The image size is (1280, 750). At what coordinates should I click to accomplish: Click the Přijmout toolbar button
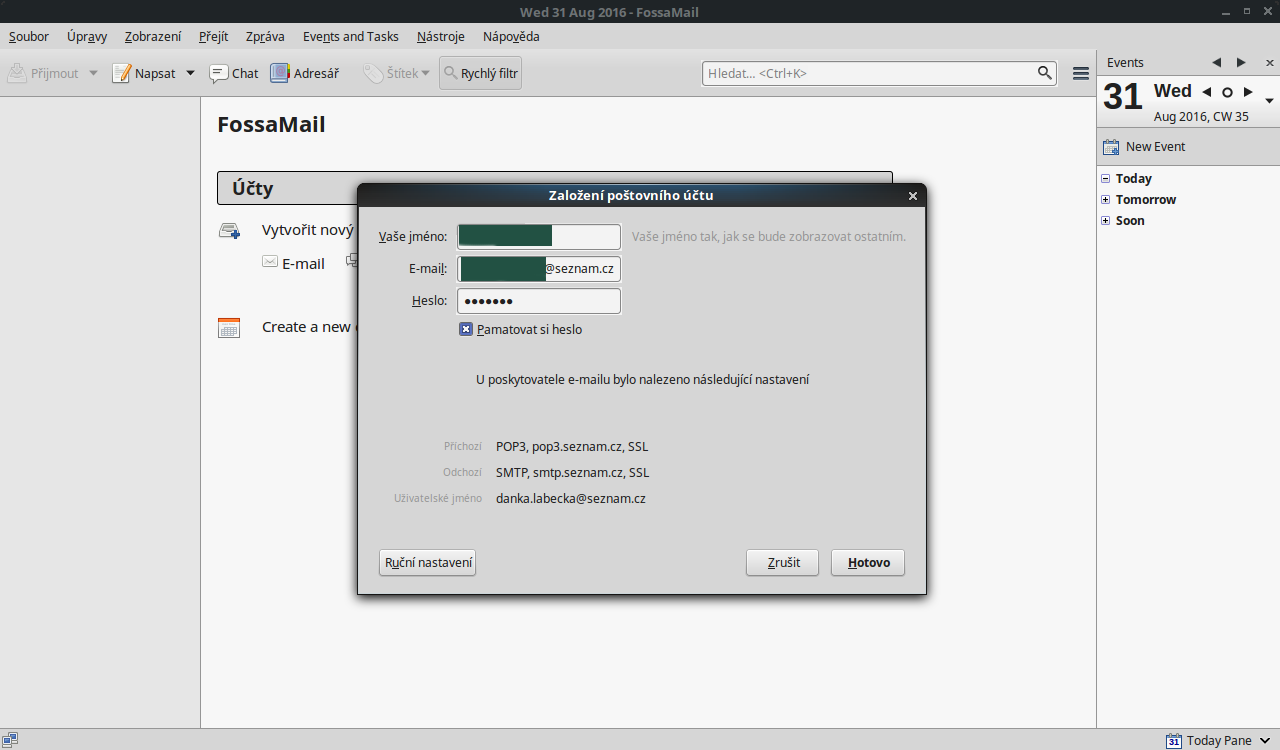coord(43,73)
